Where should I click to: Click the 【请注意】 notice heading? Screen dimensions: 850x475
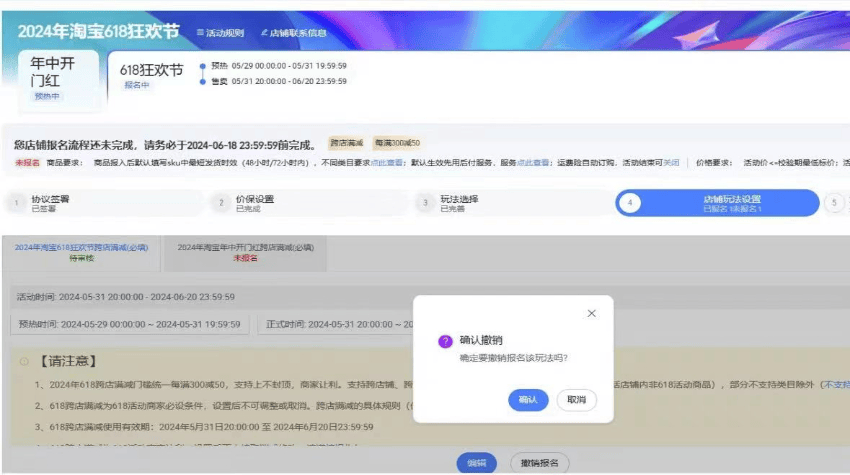point(68,361)
